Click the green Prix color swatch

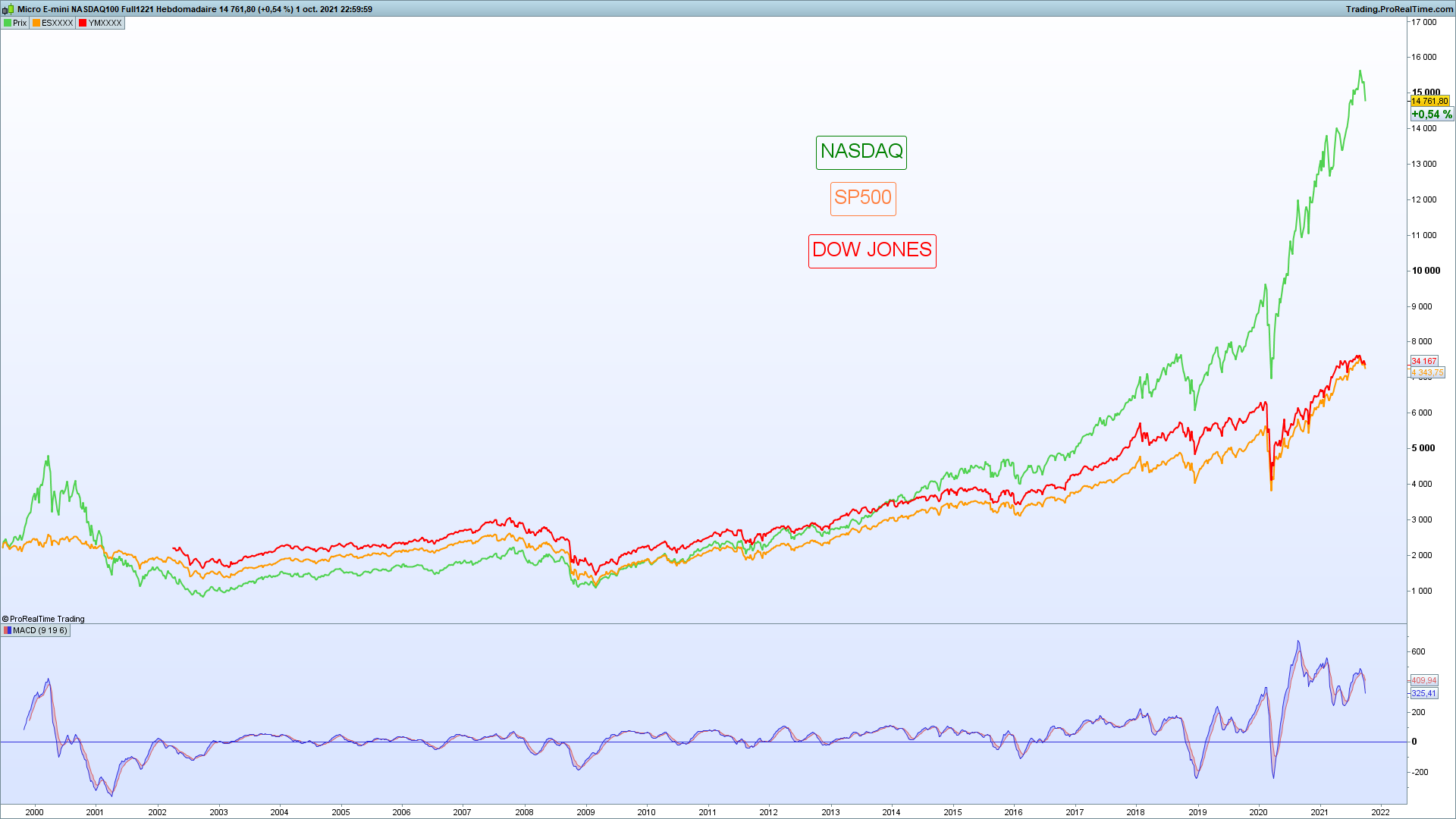pyautogui.click(x=8, y=24)
